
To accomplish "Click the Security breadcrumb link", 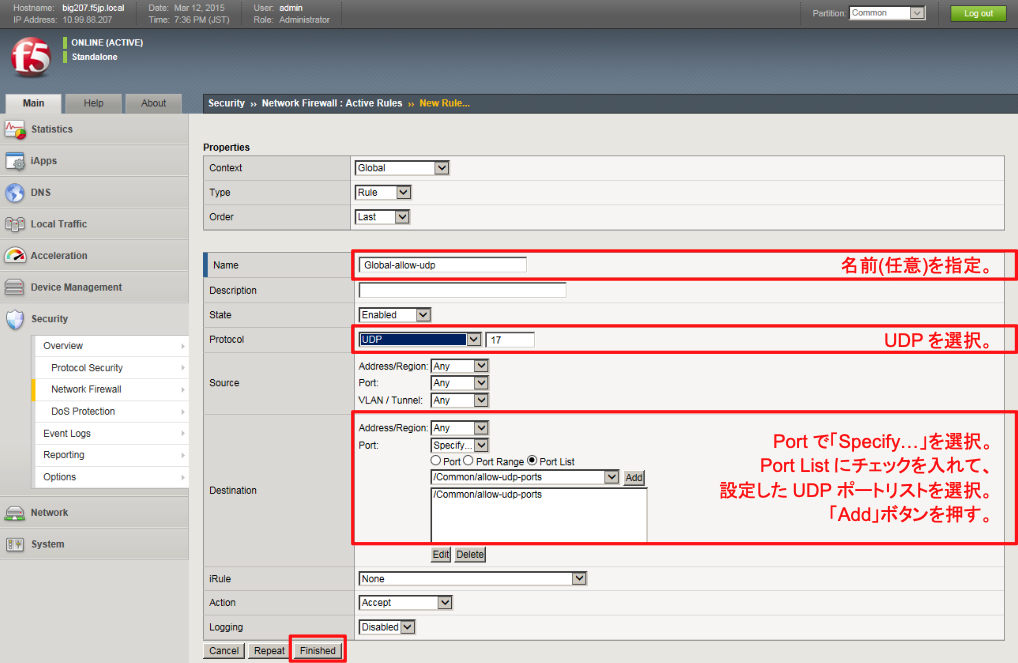I will click(x=227, y=103).
